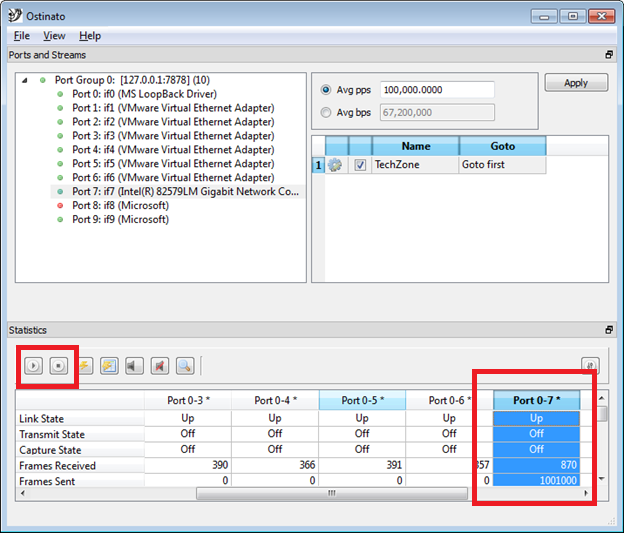The width and height of the screenshot is (624, 533).
Task: Click statistics vertical scrollbar down arrow
Action: [602, 479]
